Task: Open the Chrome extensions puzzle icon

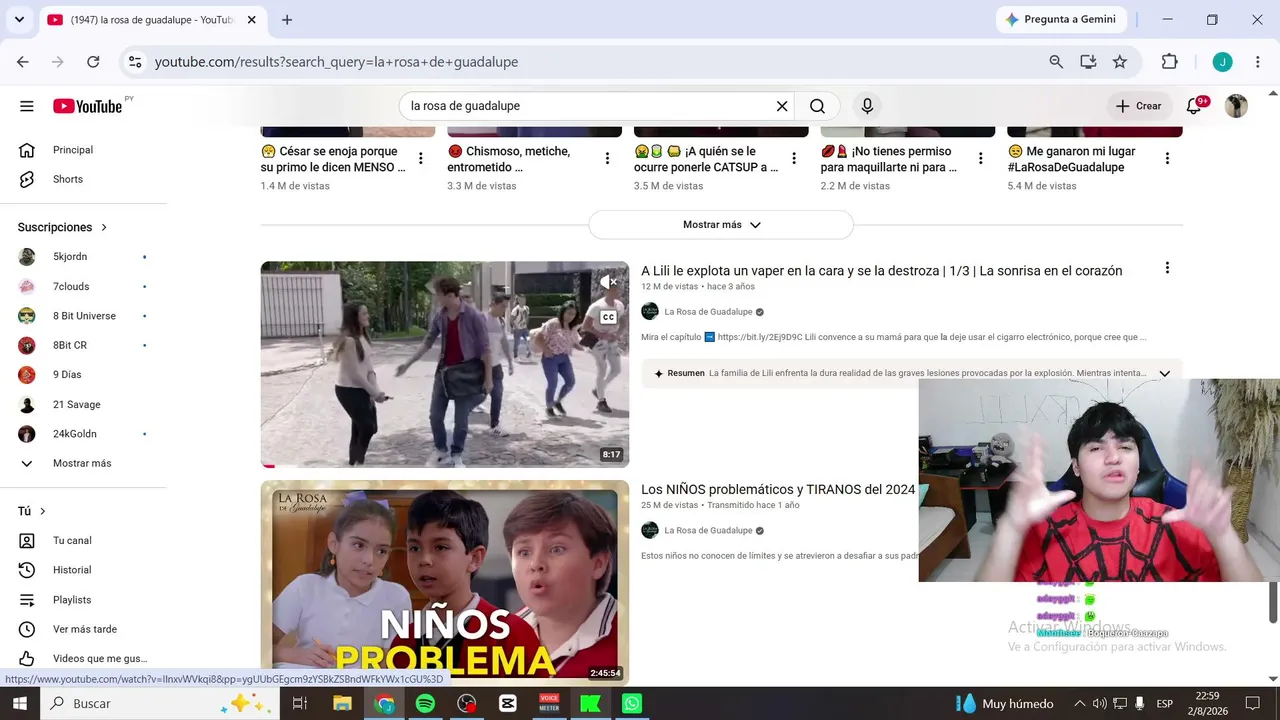Action: click(1170, 62)
